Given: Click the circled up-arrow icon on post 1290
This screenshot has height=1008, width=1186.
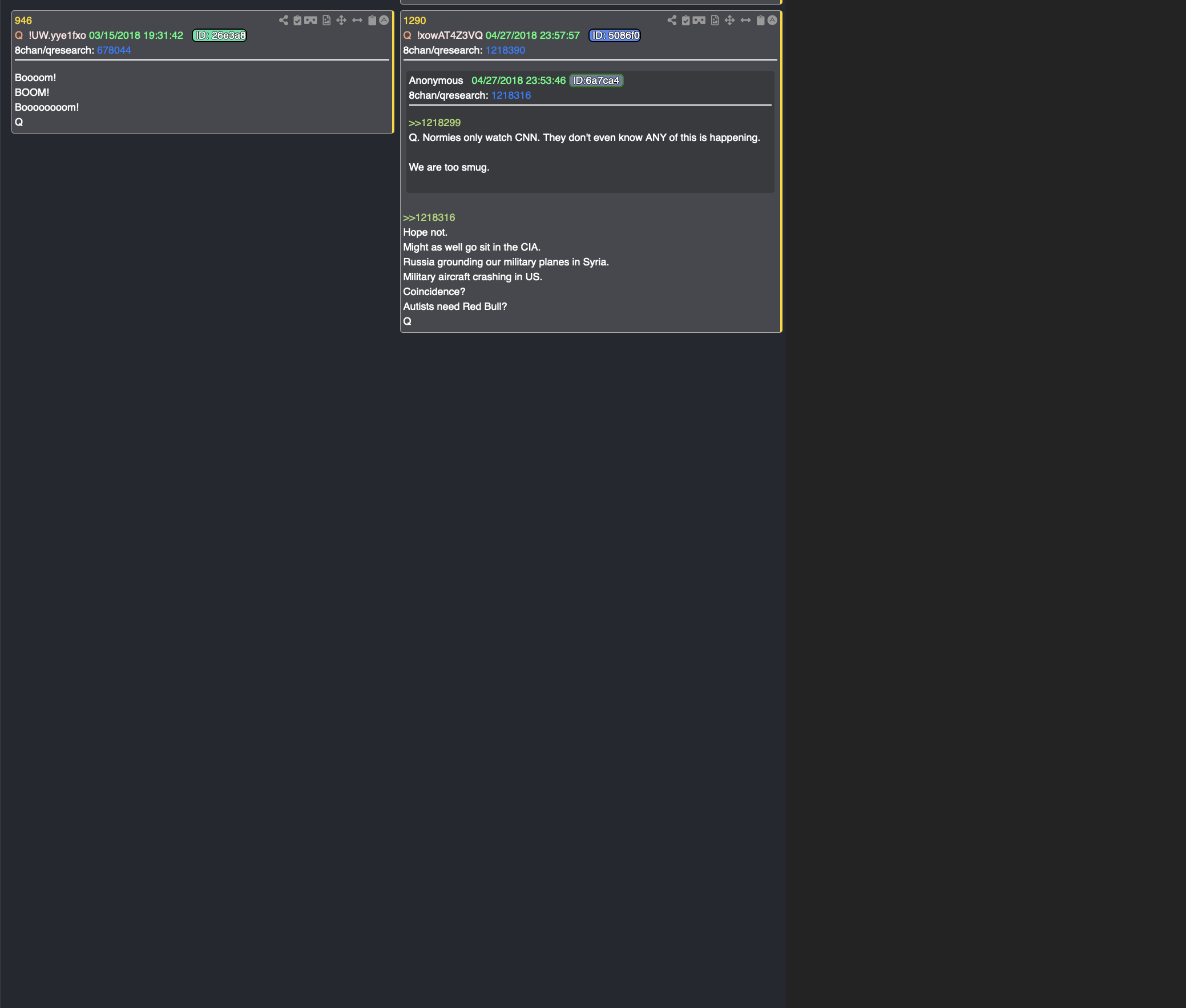Looking at the screenshot, I should (772, 21).
